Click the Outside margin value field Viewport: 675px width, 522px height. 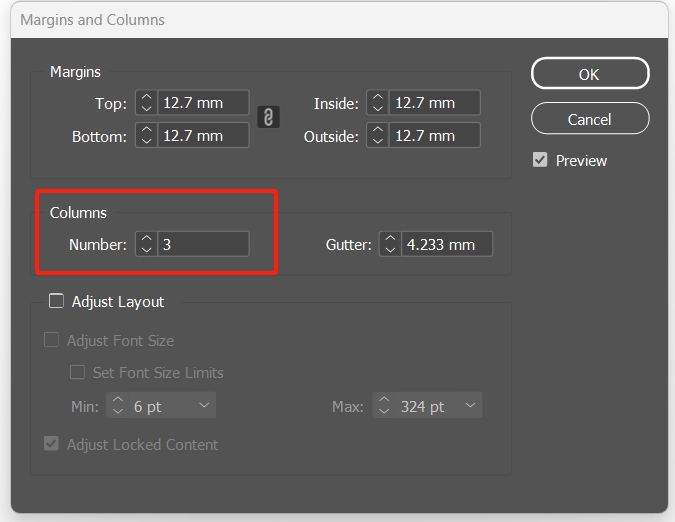point(434,135)
